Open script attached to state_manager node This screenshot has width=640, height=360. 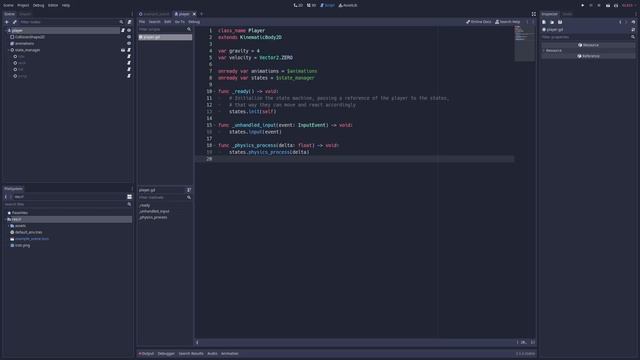(x=129, y=50)
